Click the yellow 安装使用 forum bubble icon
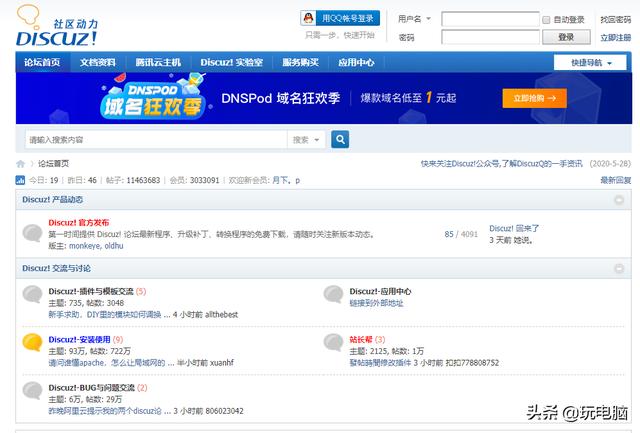The width and height of the screenshot is (640, 433). (32, 342)
